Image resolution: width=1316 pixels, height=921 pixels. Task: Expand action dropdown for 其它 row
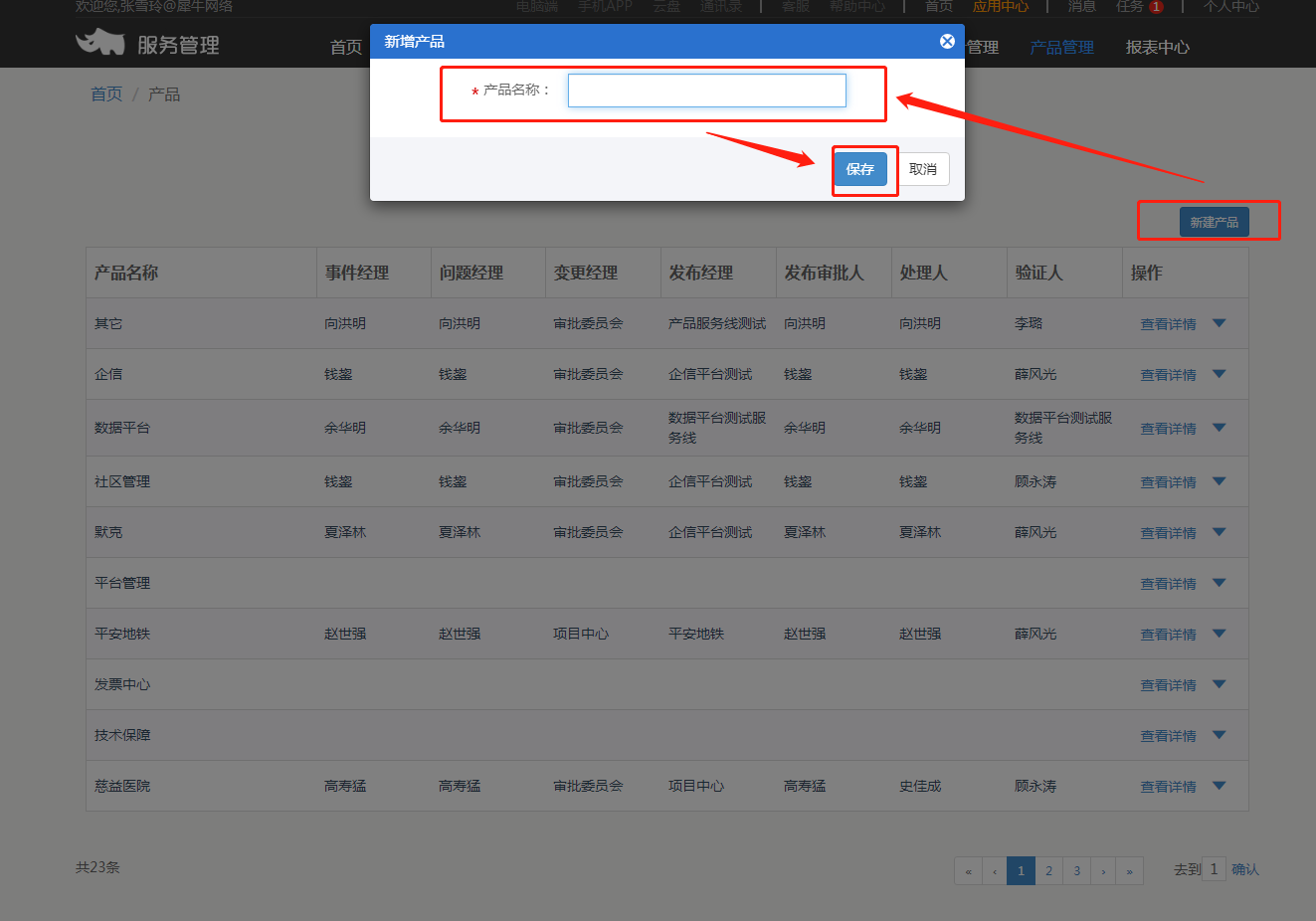[x=1220, y=323]
